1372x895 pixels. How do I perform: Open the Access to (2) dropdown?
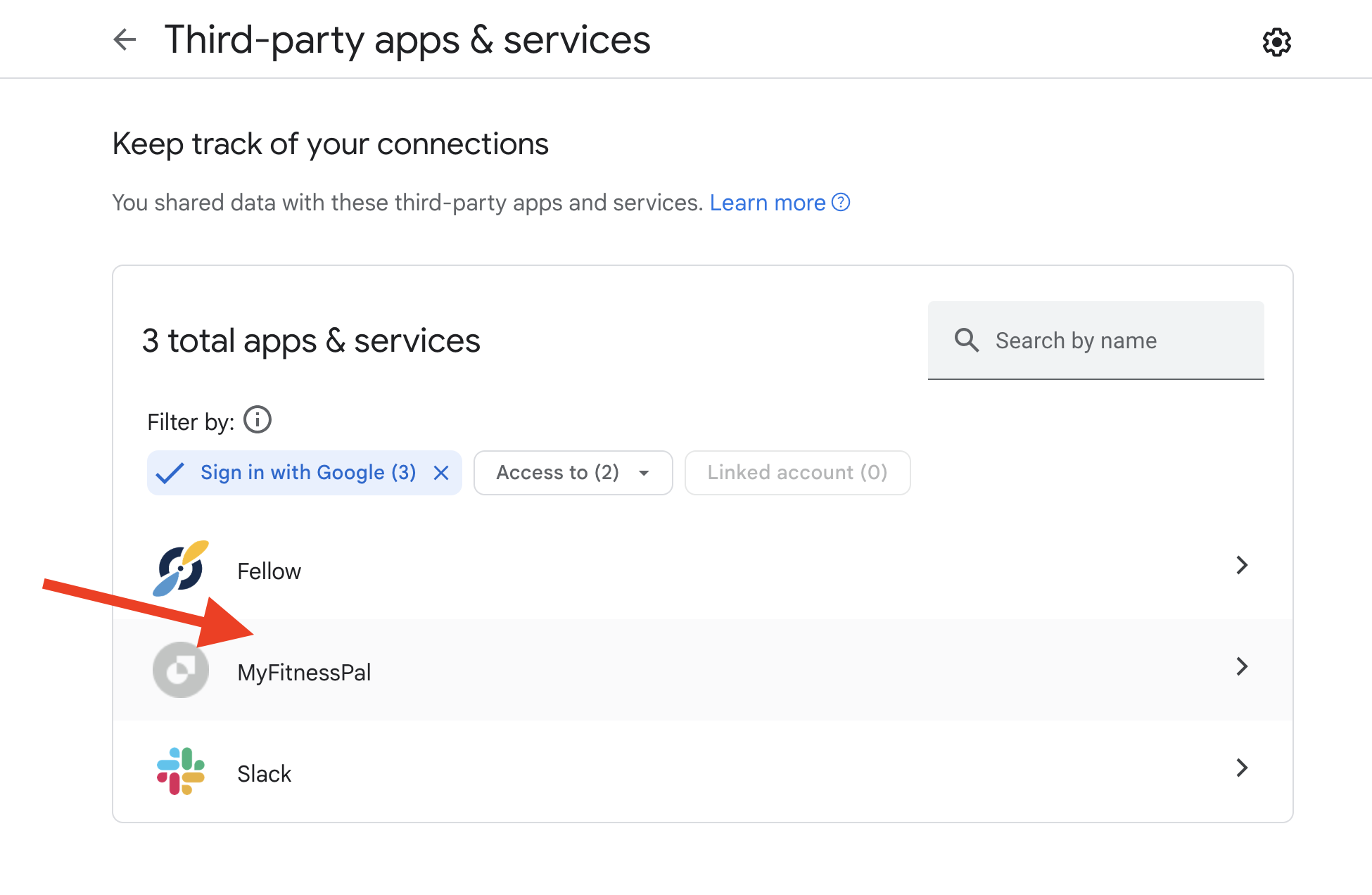[x=573, y=473]
